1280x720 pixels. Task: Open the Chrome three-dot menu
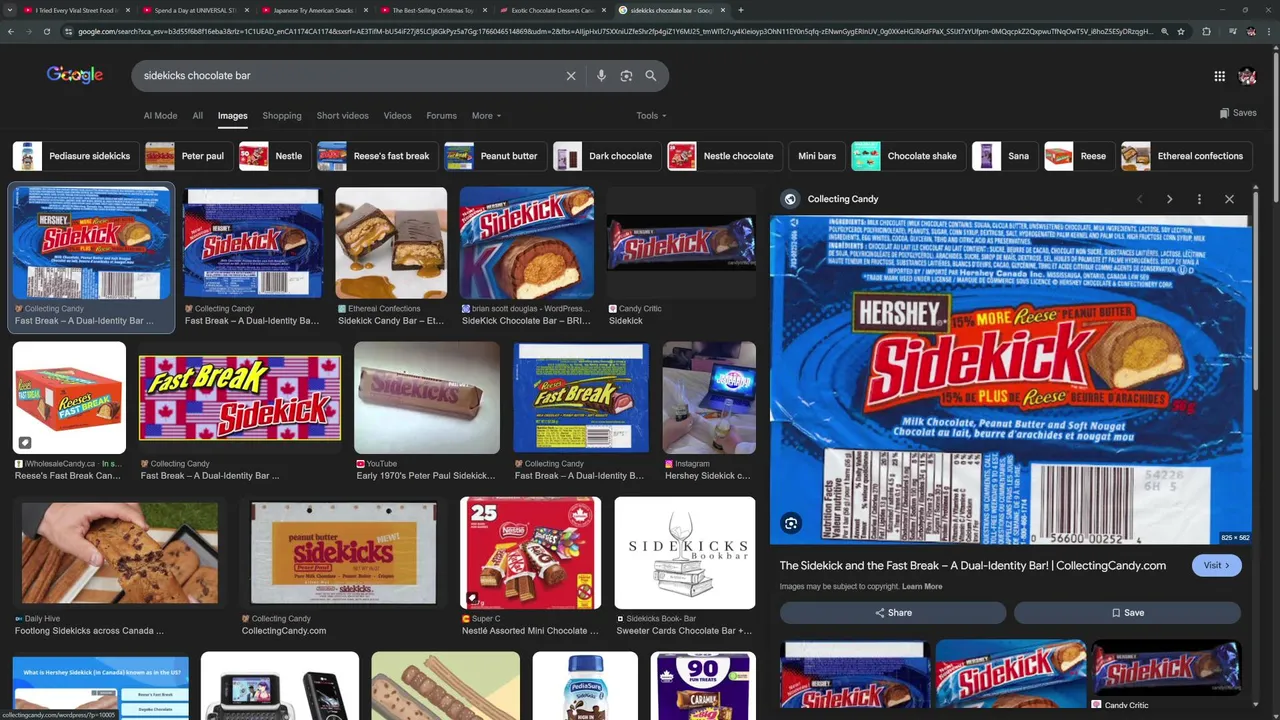tap(1269, 31)
